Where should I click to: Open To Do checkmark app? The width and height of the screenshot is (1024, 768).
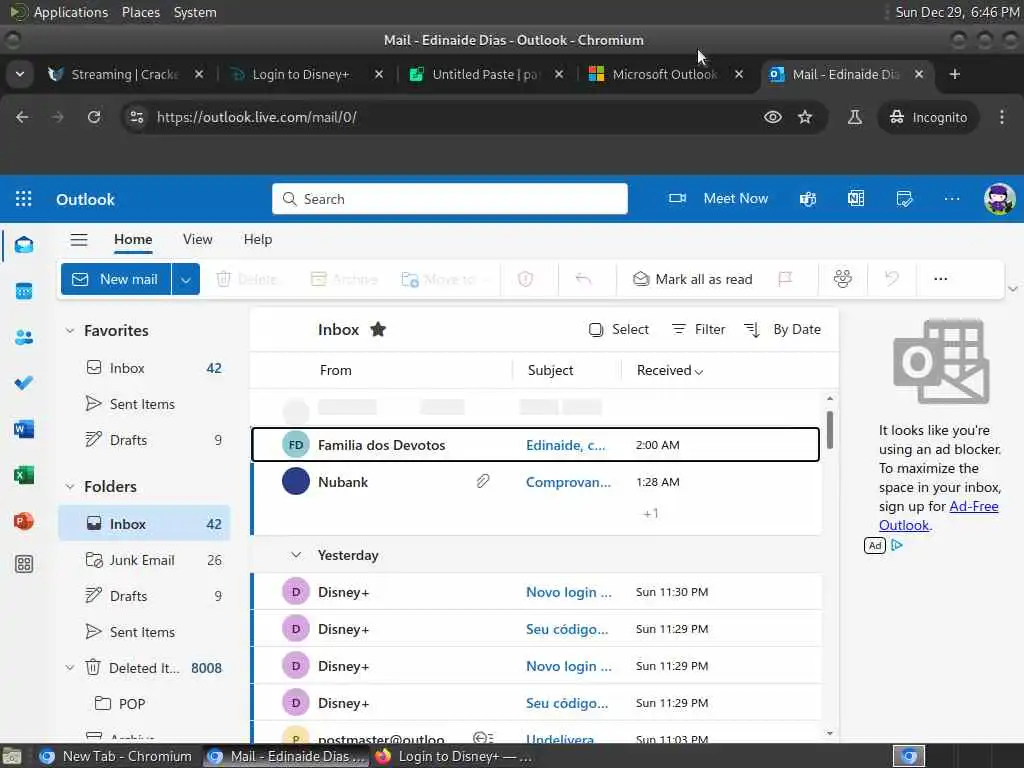coord(24,383)
